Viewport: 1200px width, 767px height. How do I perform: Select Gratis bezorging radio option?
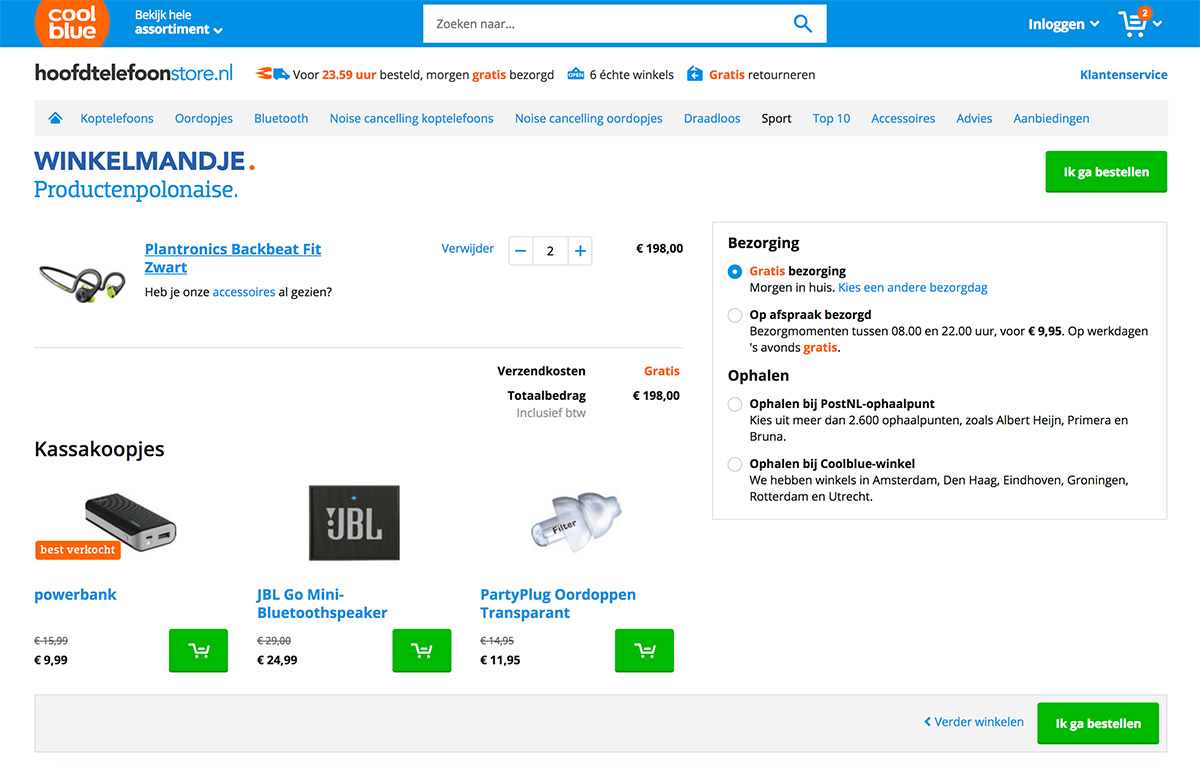[735, 271]
